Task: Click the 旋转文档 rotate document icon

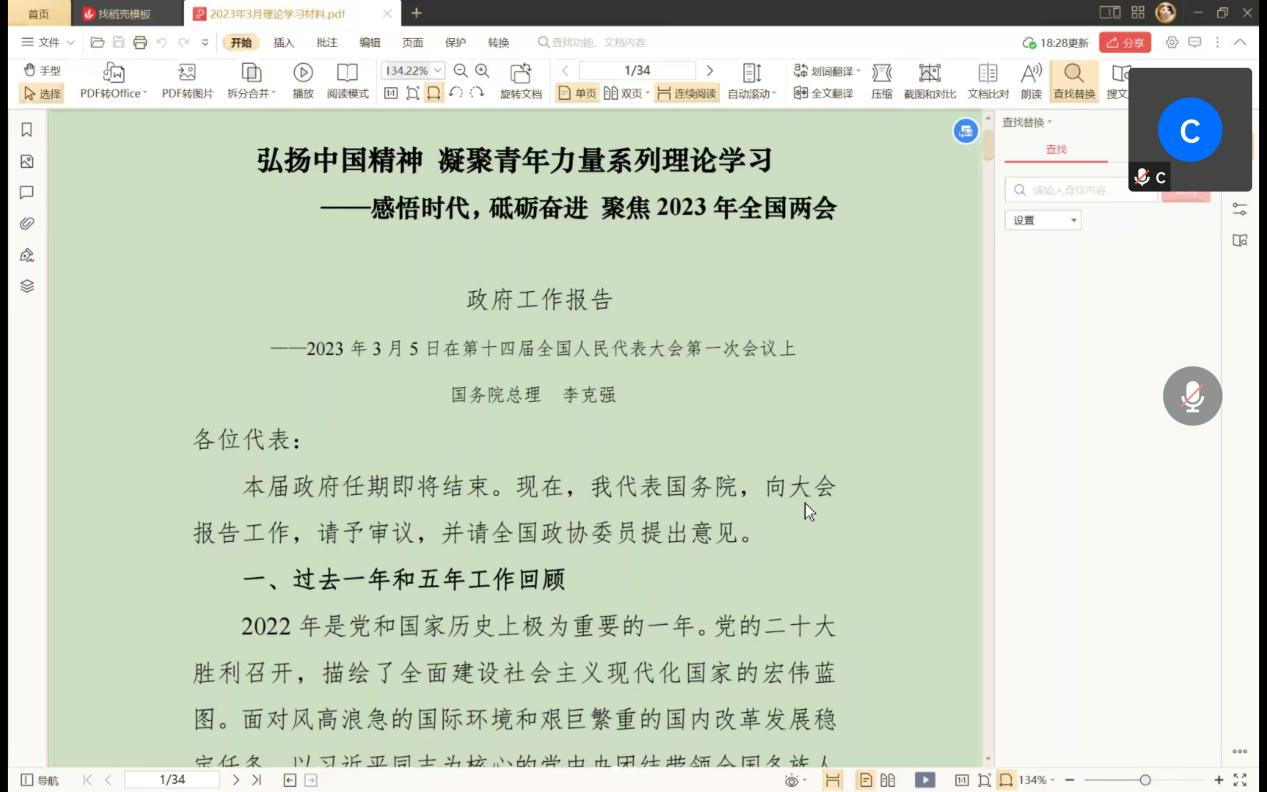Action: point(520,73)
